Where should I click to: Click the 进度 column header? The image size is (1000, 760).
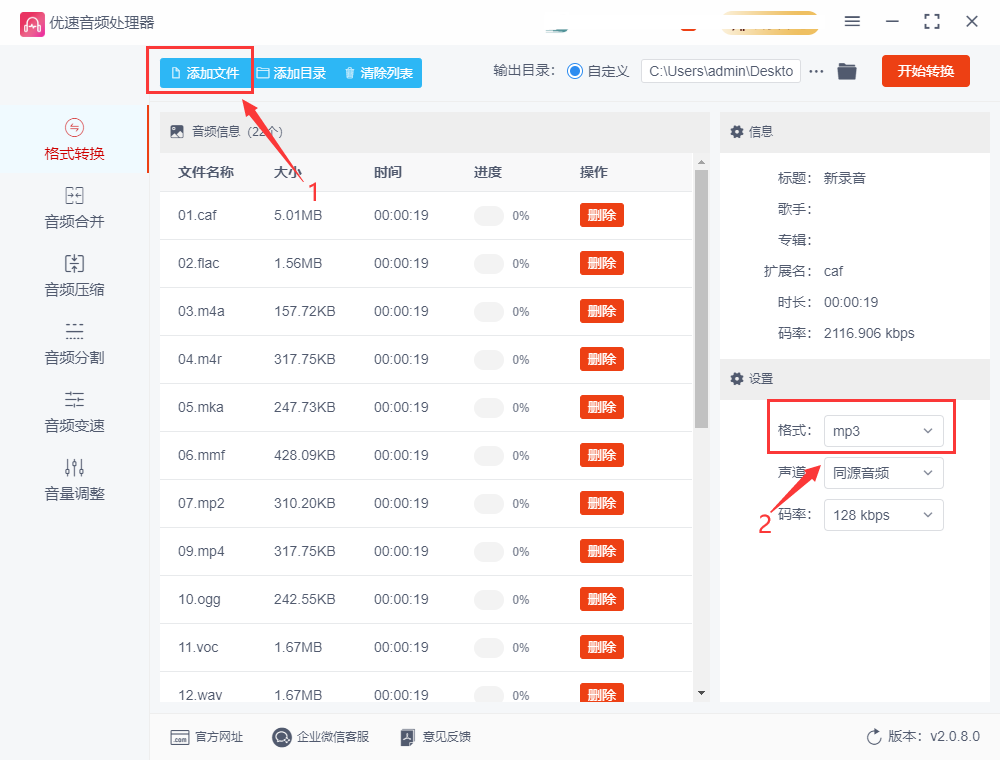tap(487, 172)
